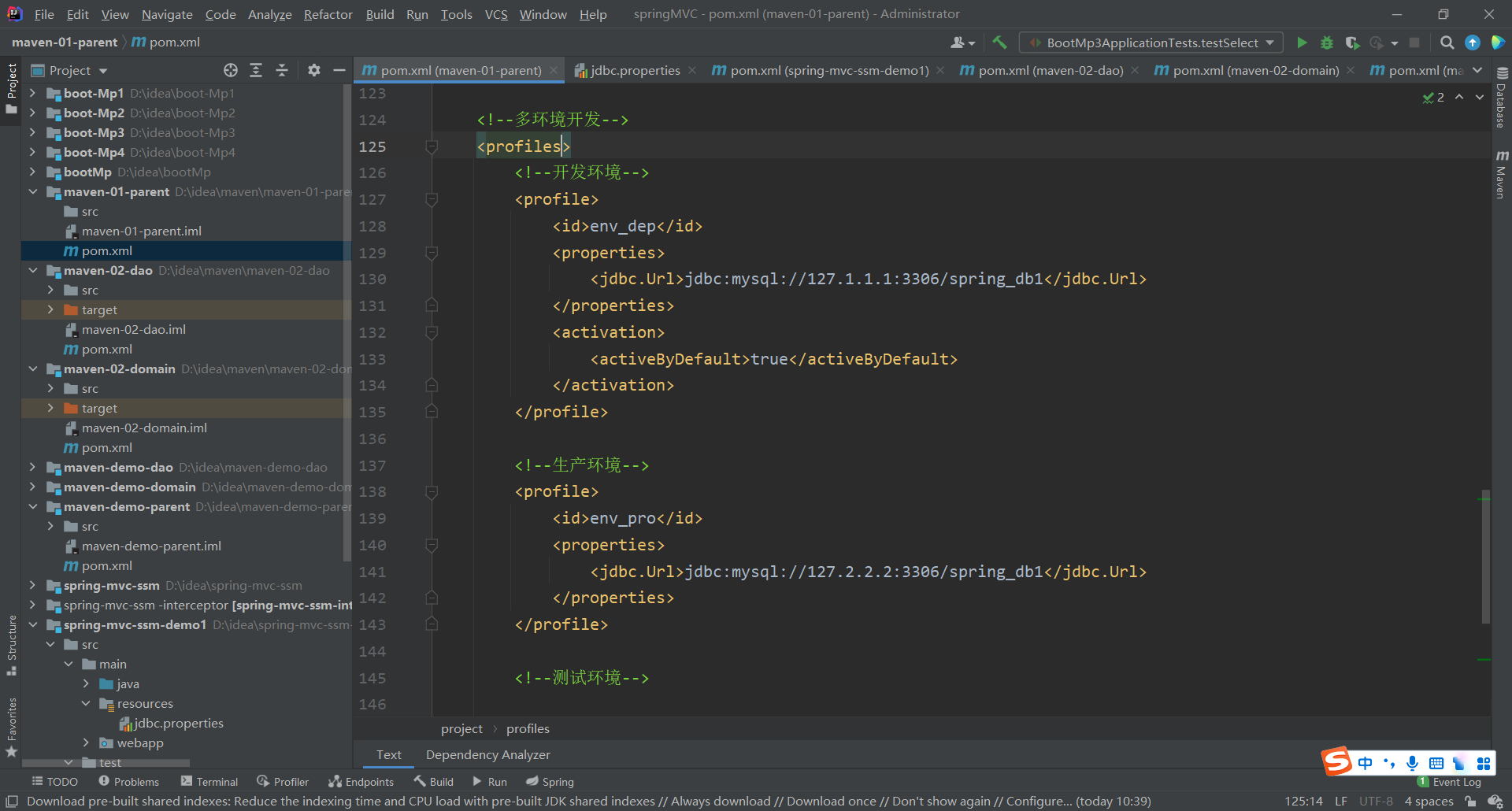Toggle fold on properties line 129
Viewport: 1512px width, 811px height.
(432, 253)
